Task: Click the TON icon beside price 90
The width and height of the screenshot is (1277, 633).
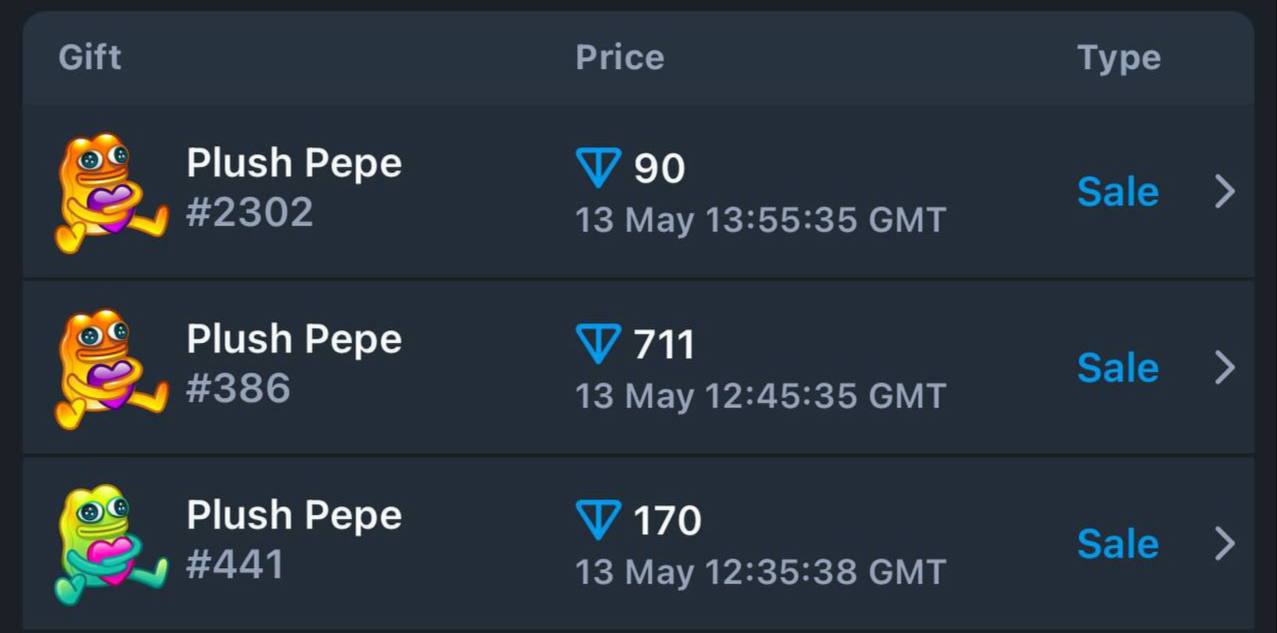Action: (599, 168)
